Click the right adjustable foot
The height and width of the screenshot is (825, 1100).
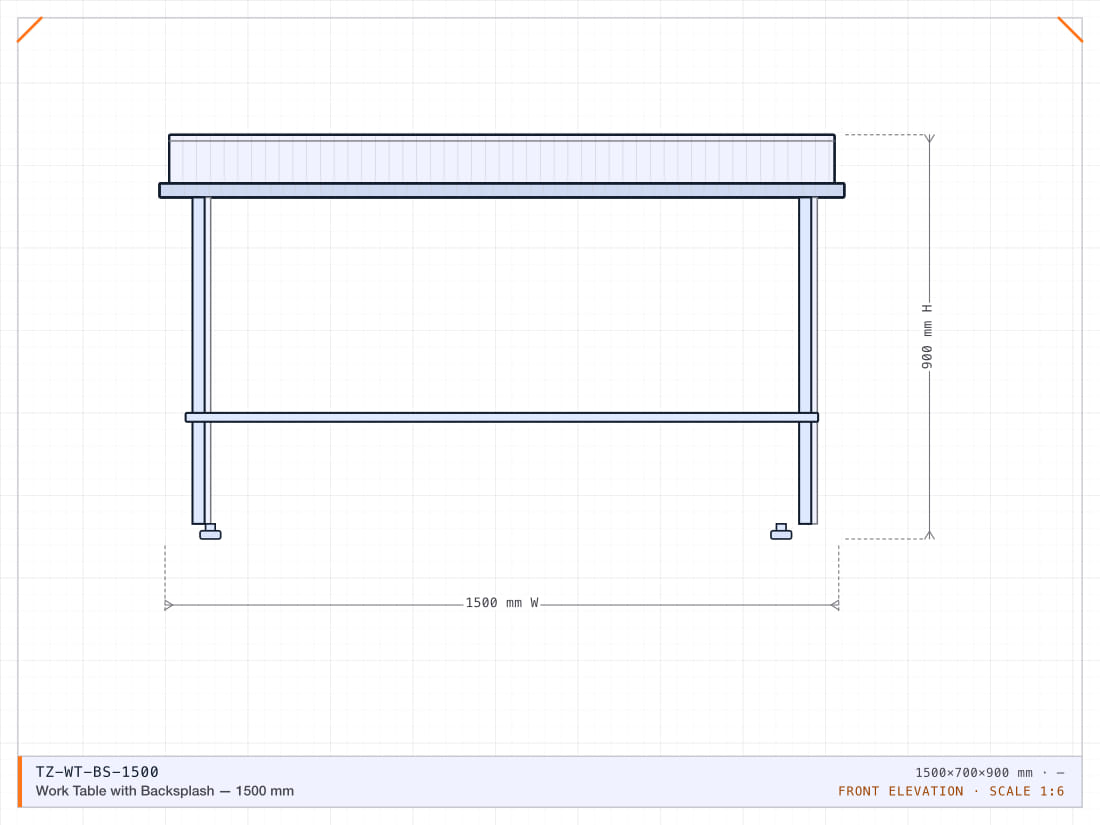pyautogui.click(x=781, y=532)
